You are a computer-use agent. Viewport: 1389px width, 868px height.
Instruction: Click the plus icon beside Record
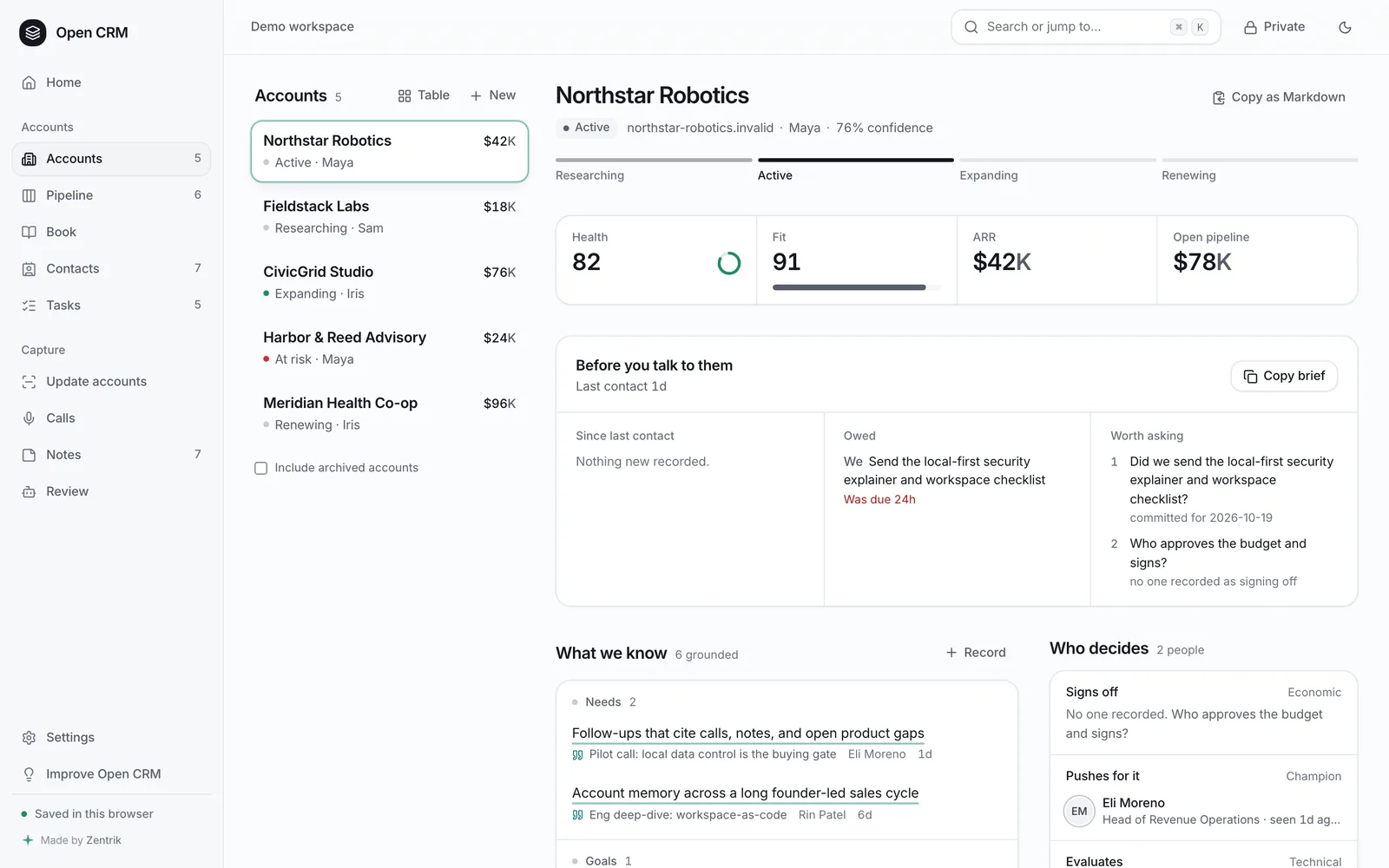[951, 653]
